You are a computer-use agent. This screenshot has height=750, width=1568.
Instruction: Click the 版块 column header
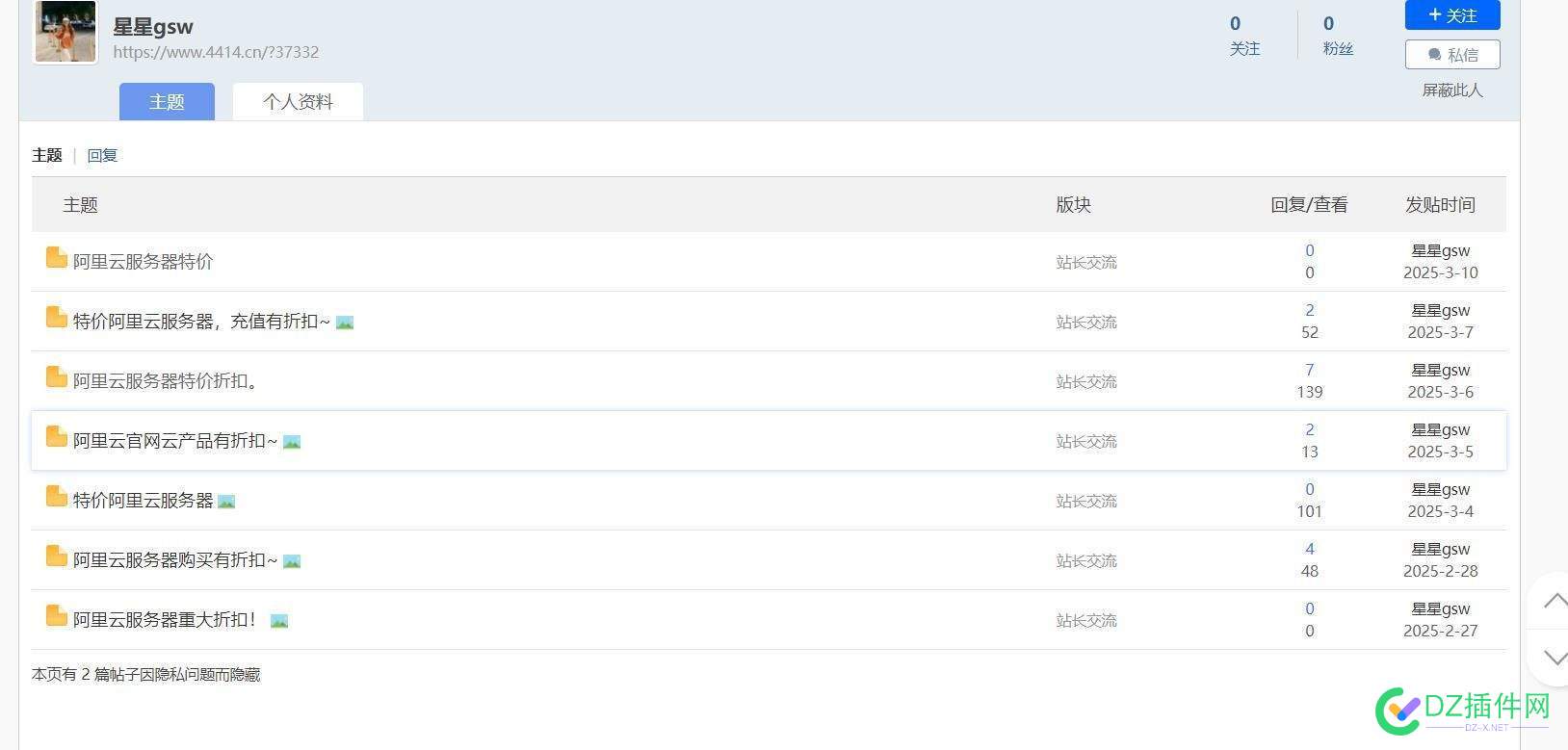1073,204
